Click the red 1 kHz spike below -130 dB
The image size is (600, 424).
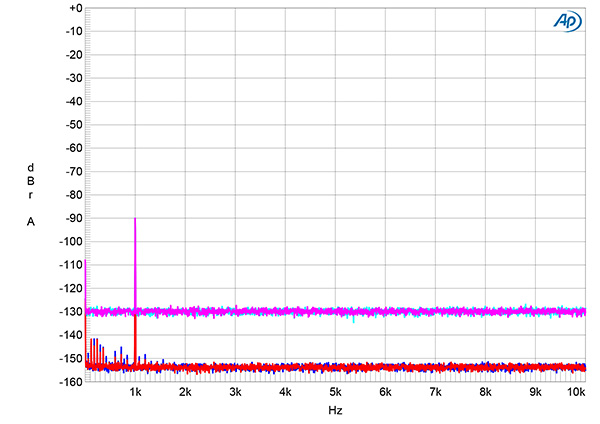(135, 339)
